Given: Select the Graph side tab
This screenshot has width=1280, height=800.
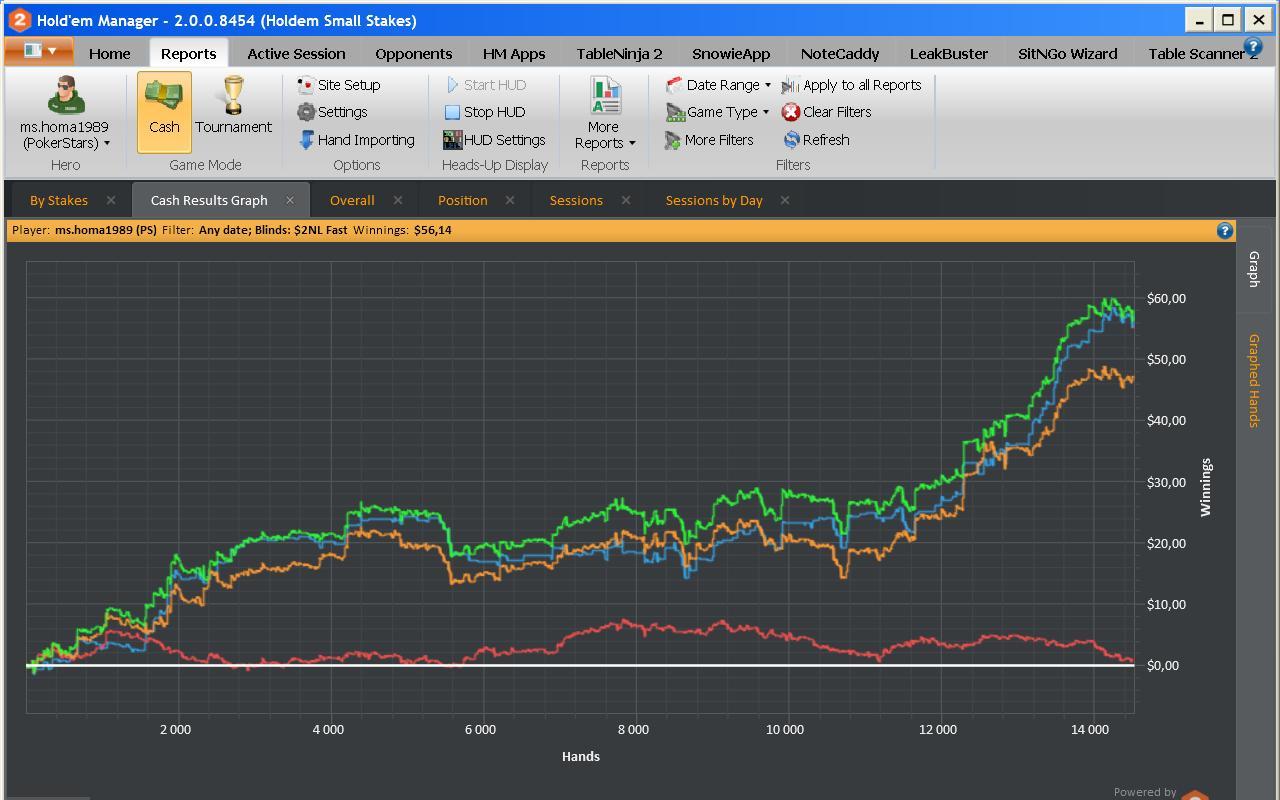Looking at the screenshot, I should pos(1255,269).
